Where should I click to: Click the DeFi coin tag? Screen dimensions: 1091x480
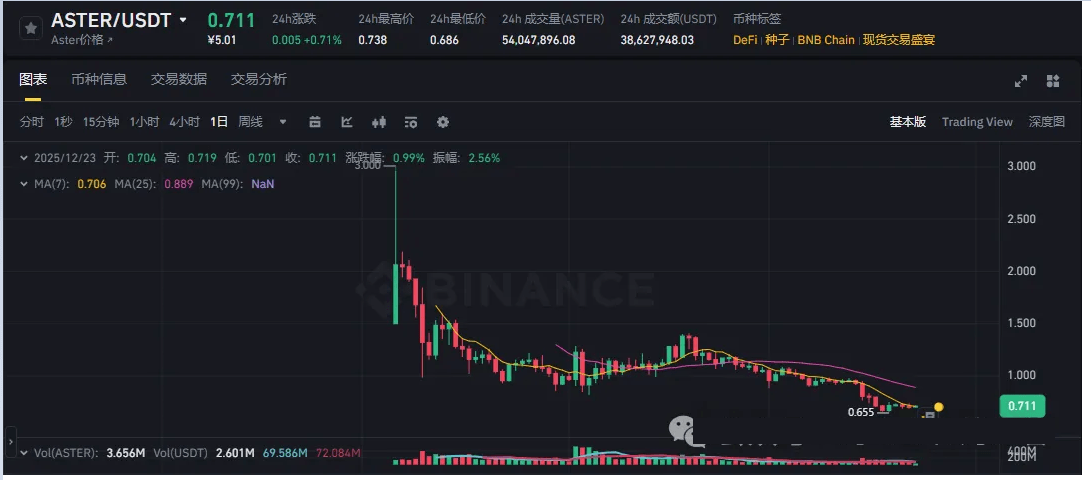(744, 40)
